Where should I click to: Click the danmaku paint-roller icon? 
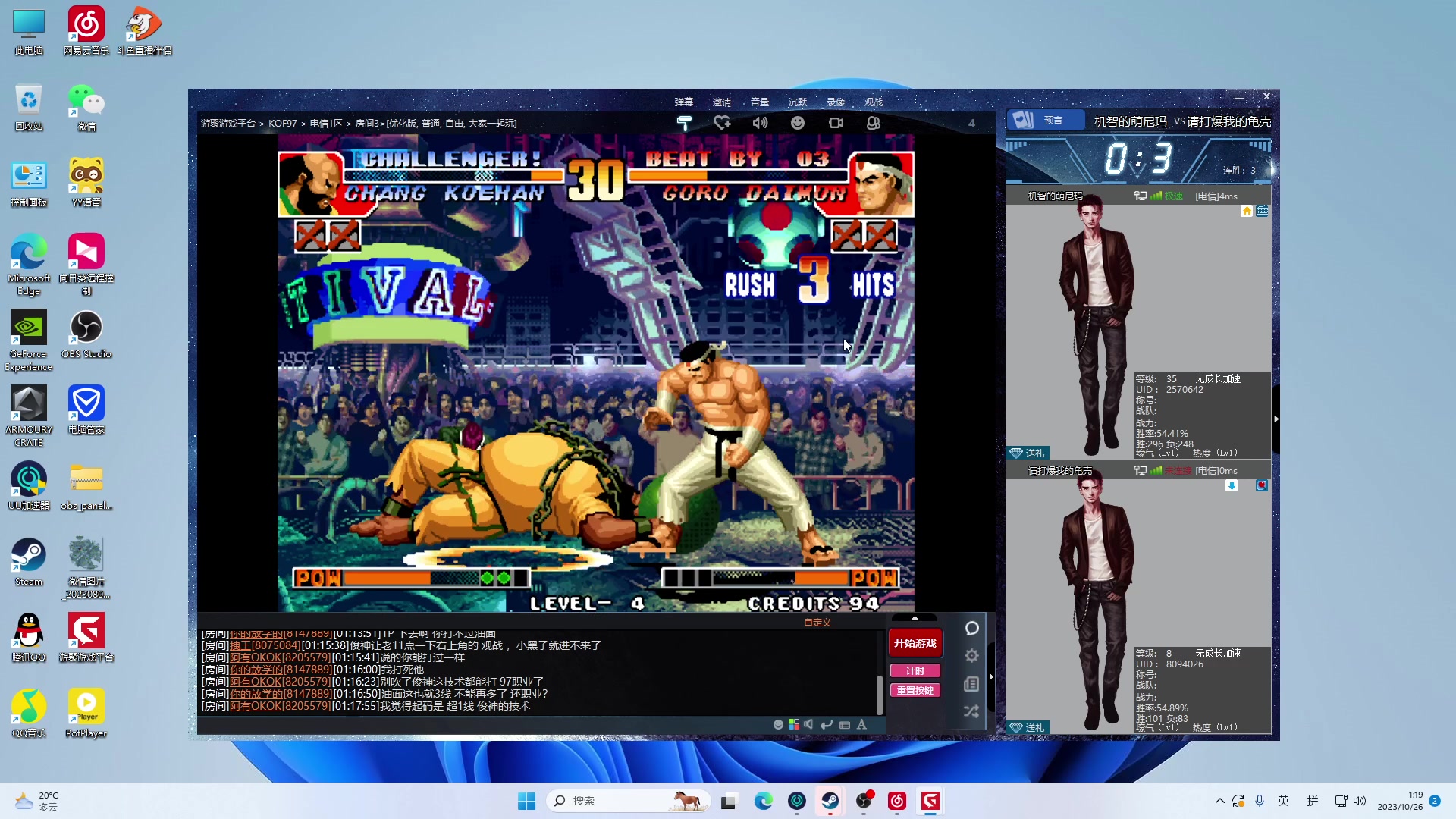click(x=684, y=123)
